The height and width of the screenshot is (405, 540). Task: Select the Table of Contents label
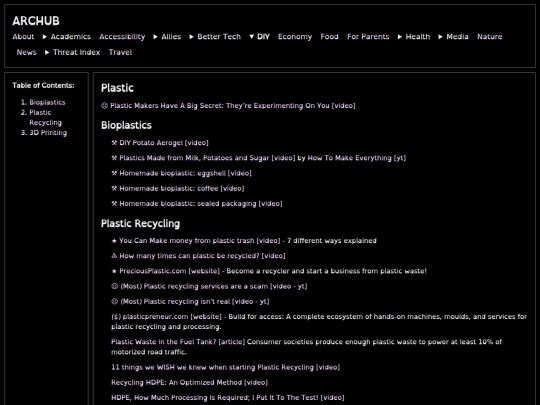tap(43, 85)
